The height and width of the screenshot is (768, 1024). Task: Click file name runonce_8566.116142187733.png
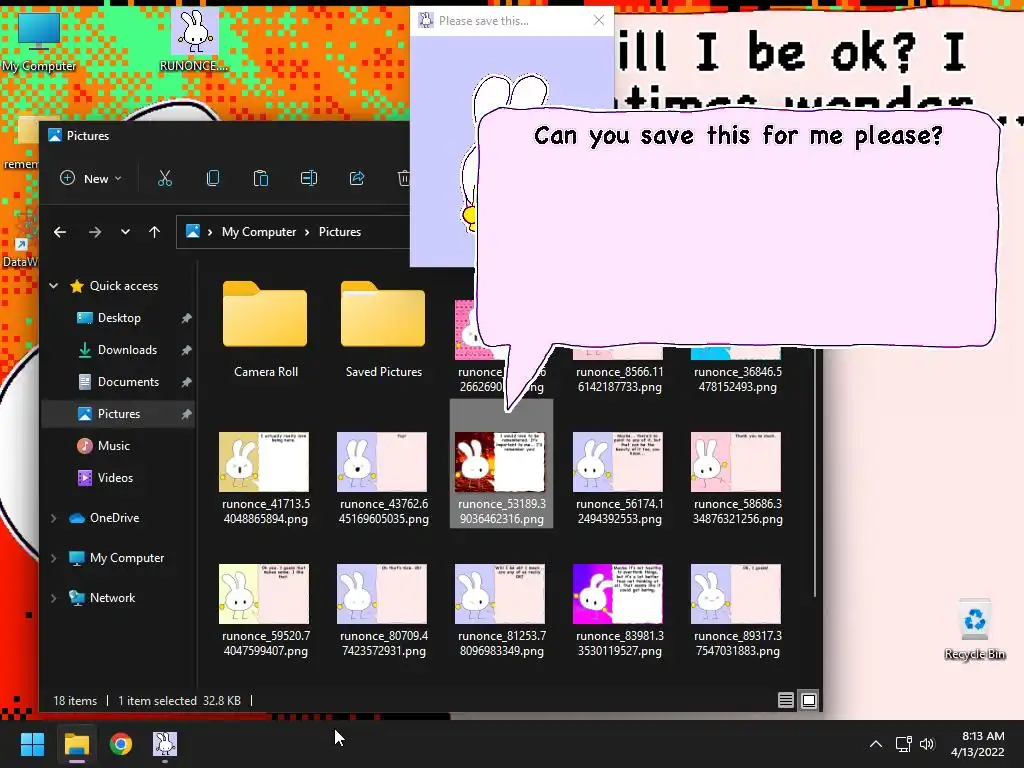pos(620,379)
